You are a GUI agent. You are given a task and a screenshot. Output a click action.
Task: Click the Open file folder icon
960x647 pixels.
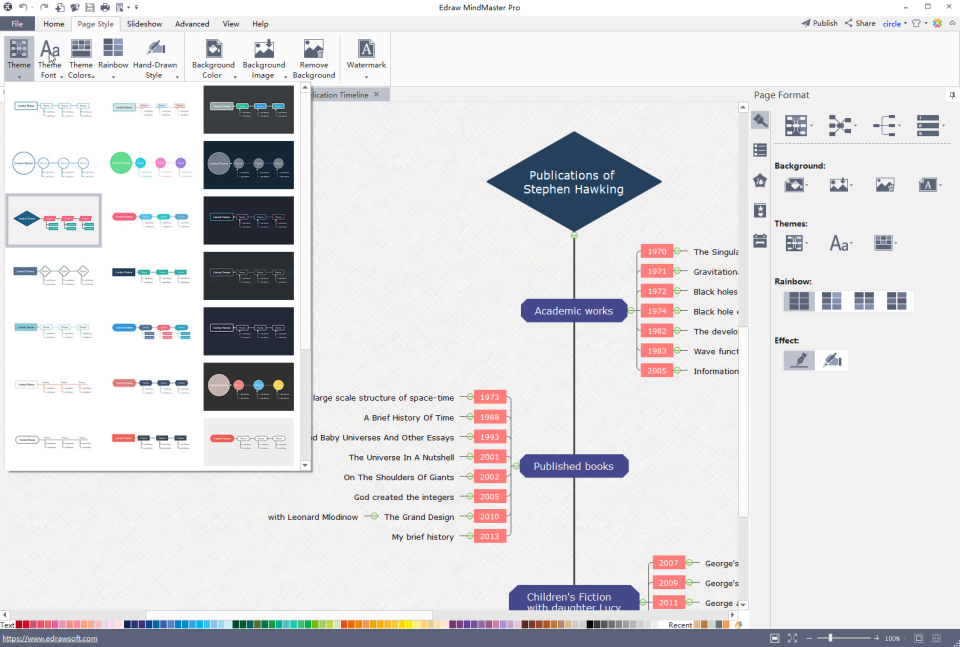click(x=75, y=7)
